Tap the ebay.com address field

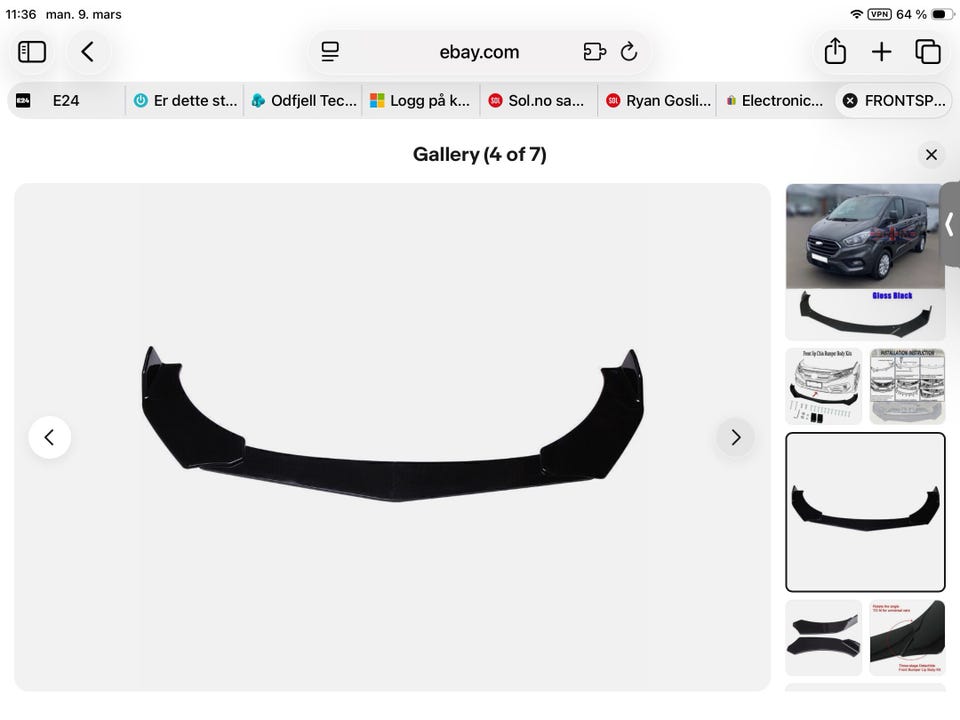[x=479, y=52]
